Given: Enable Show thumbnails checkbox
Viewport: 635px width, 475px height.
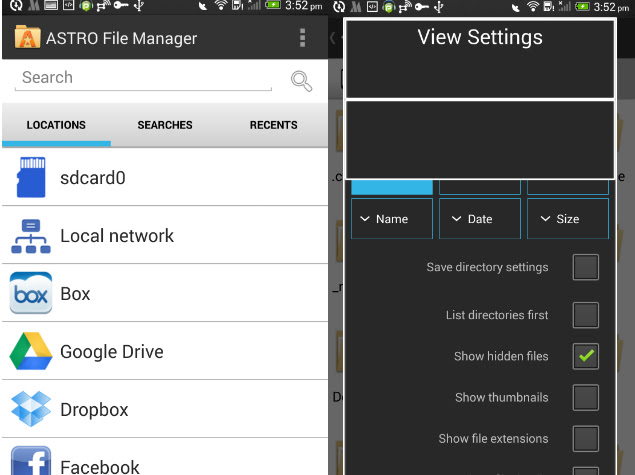Looking at the screenshot, I should click(x=586, y=398).
